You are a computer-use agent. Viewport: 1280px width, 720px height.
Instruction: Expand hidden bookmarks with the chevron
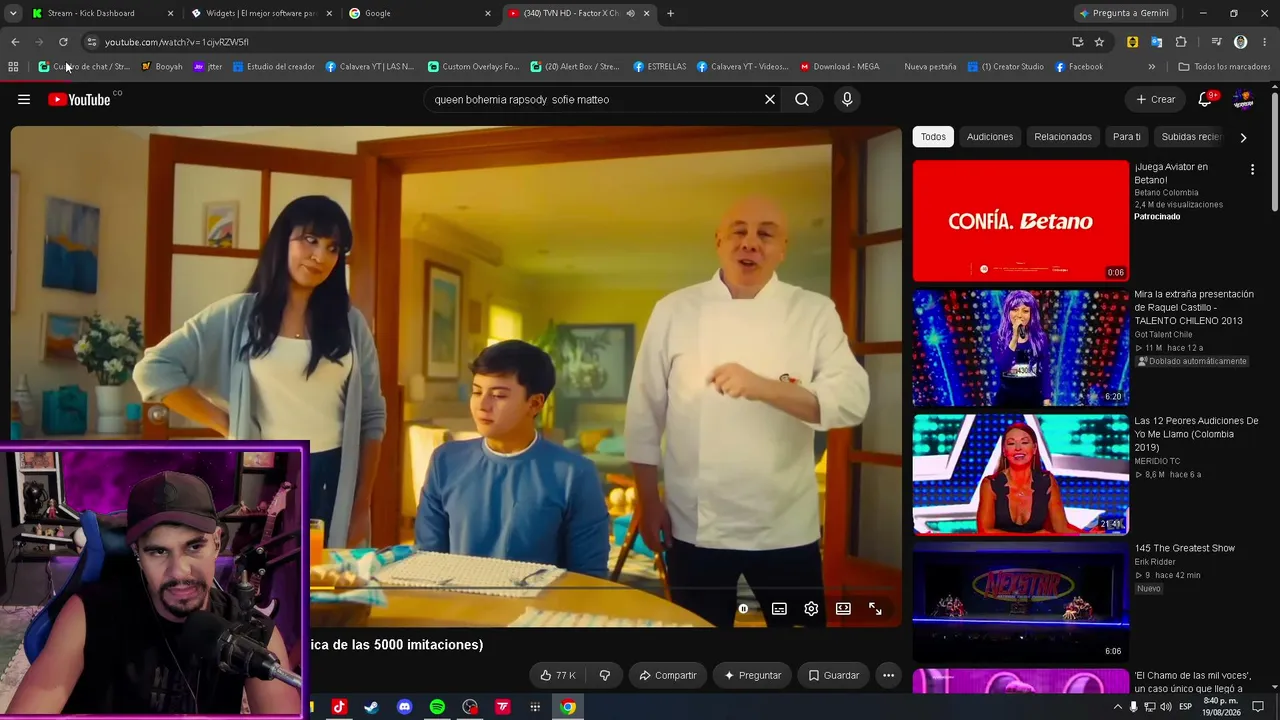point(1152,67)
